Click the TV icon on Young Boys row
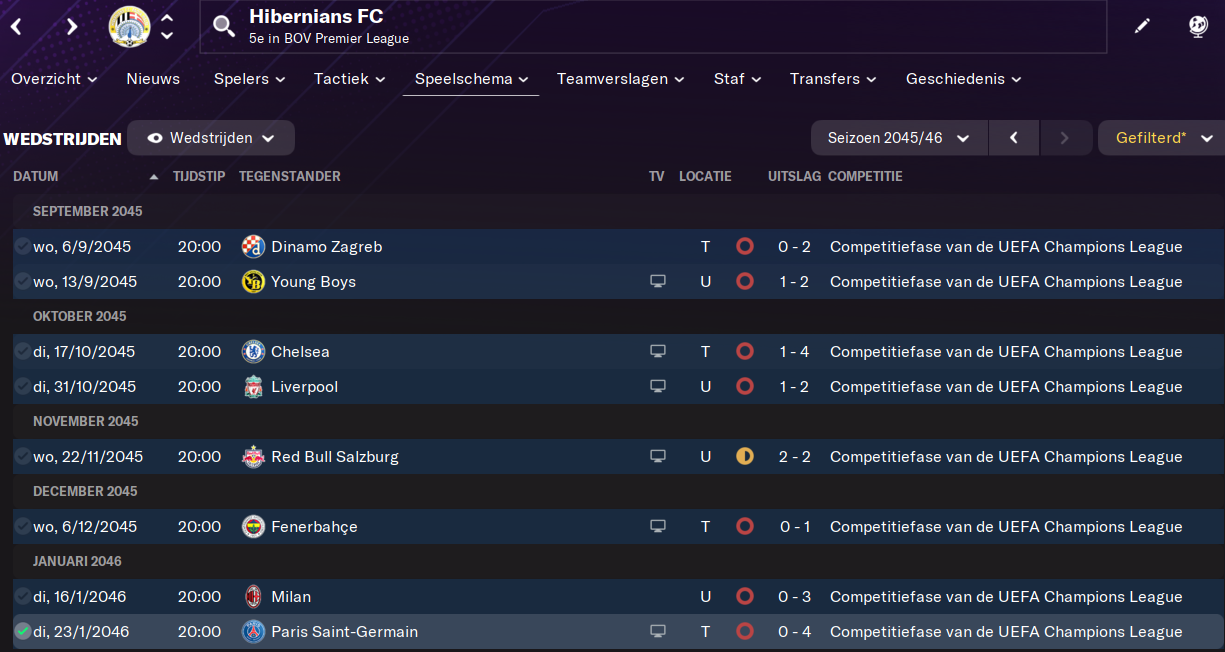This screenshot has height=652, width=1225. (x=657, y=282)
